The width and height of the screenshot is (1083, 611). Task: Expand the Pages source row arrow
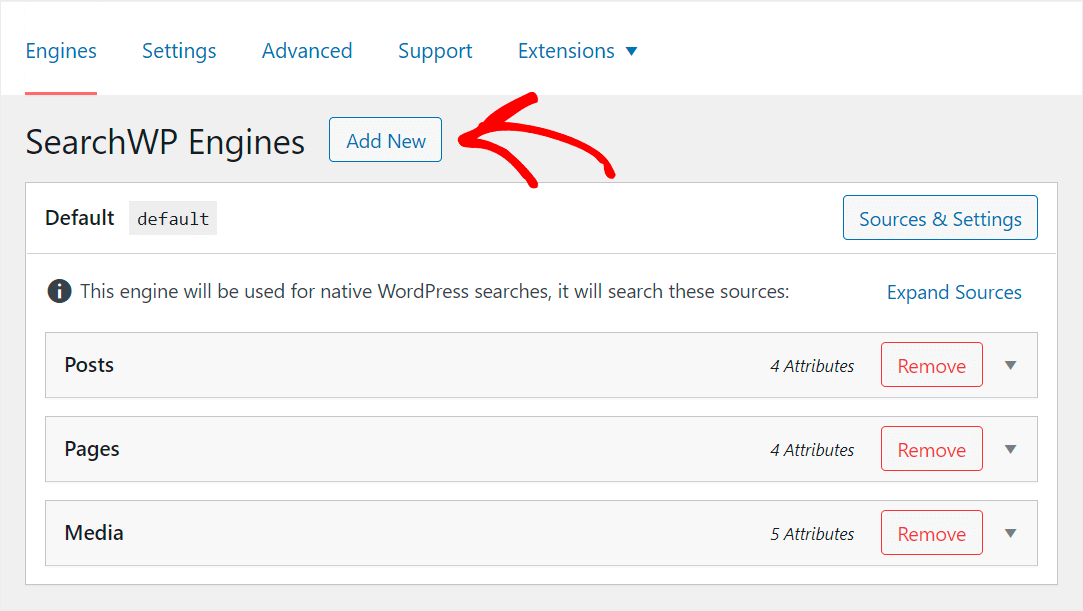(1010, 449)
